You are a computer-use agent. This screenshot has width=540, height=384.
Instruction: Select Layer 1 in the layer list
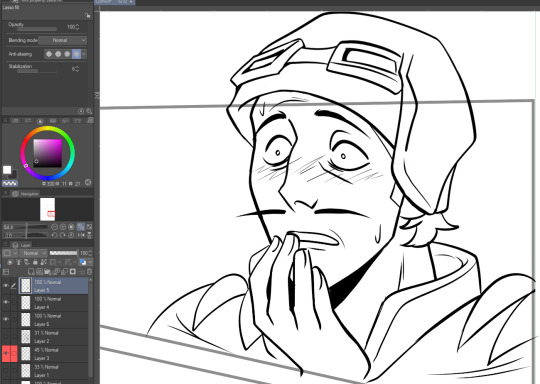(x=53, y=371)
